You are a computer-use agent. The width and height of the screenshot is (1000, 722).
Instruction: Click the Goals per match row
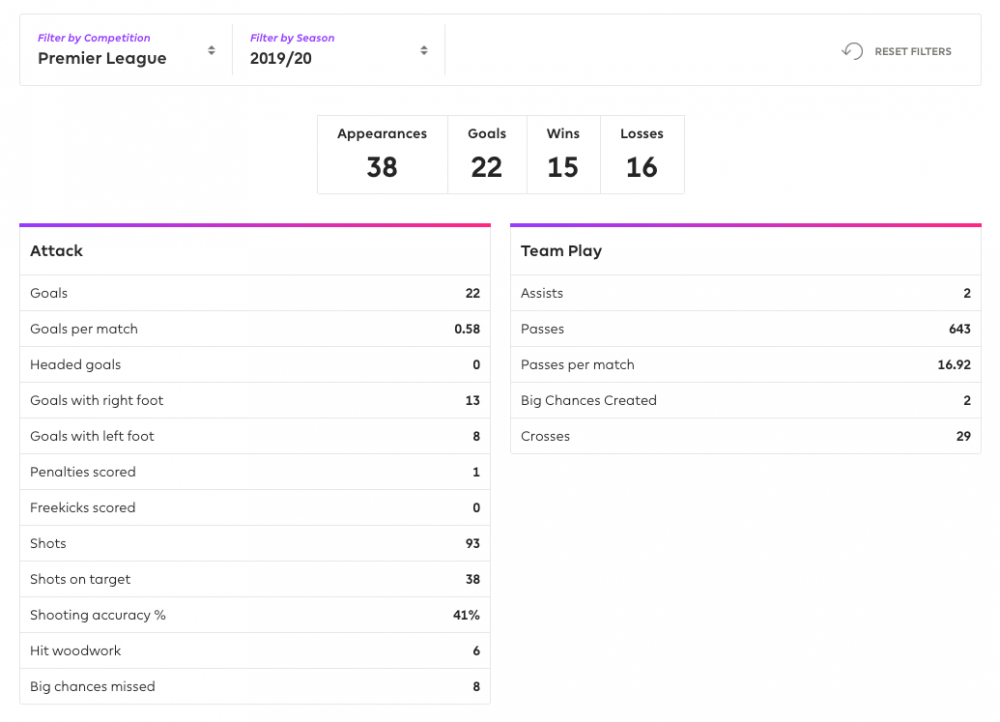pos(255,329)
